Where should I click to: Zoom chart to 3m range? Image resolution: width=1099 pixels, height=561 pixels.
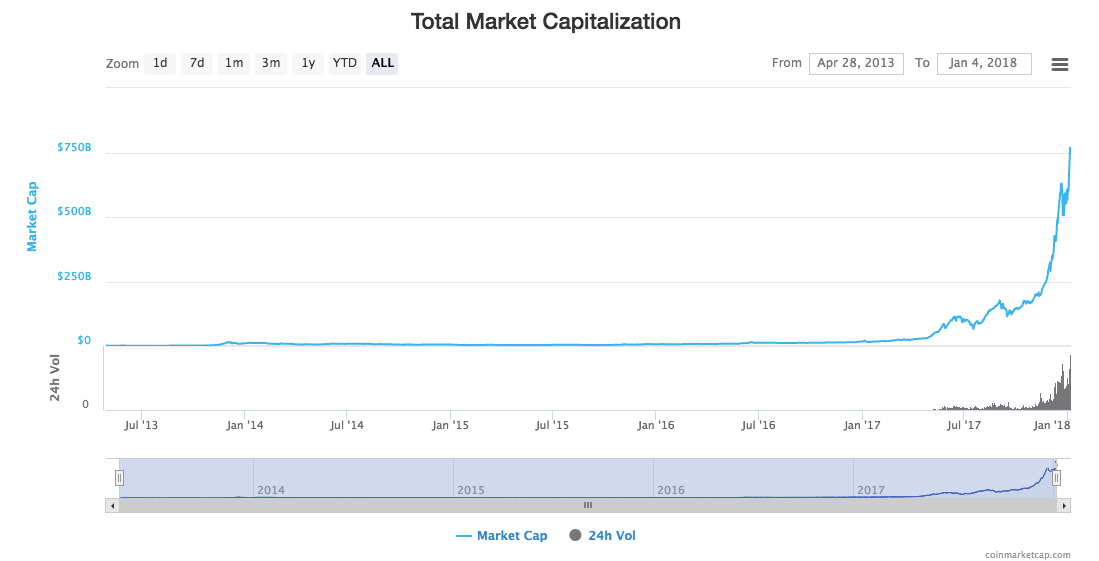pos(271,63)
